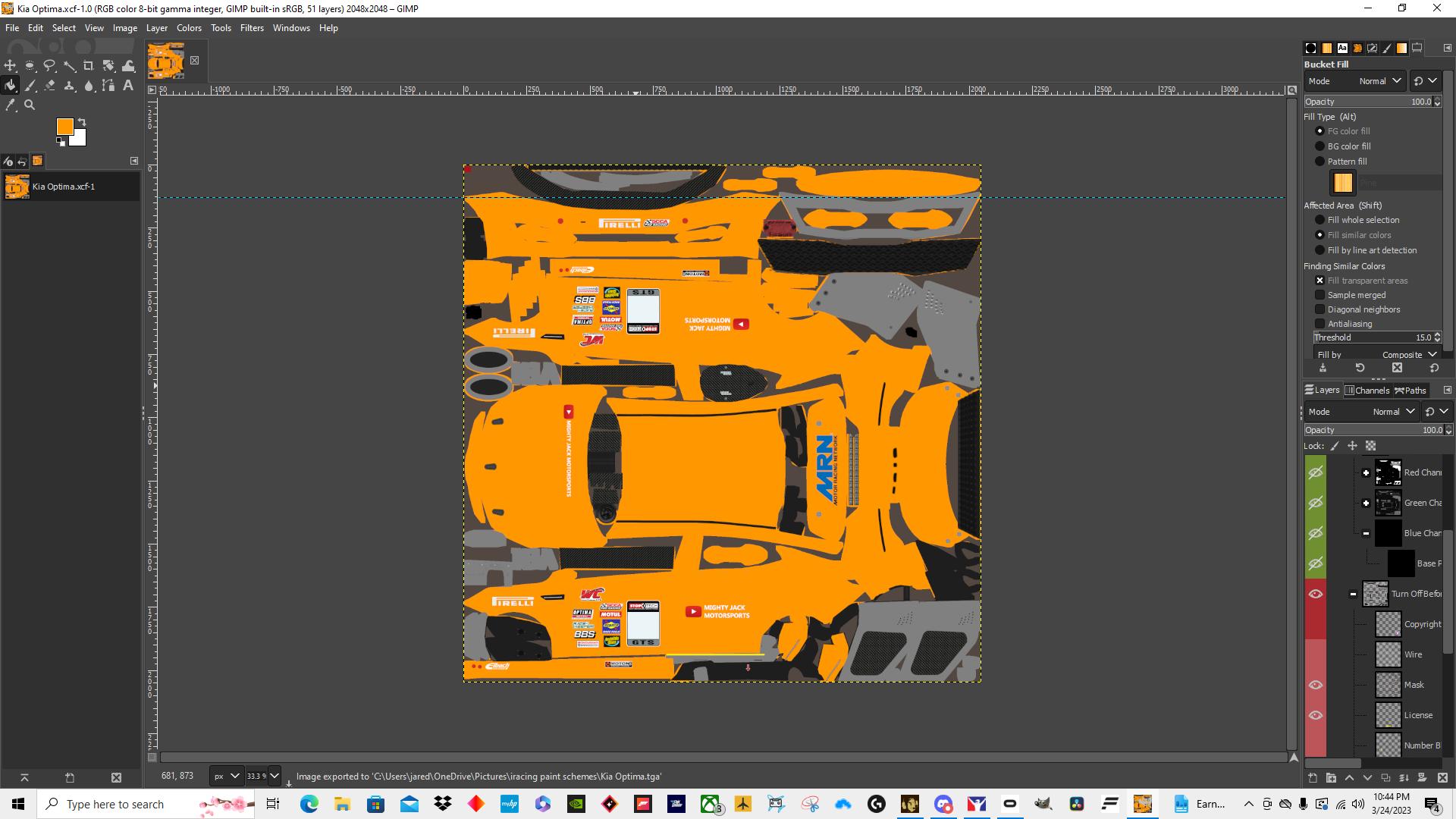Select the Clone stamp tool
Image resolution: width=1456 pixels, height=819 pixels.
70,86
